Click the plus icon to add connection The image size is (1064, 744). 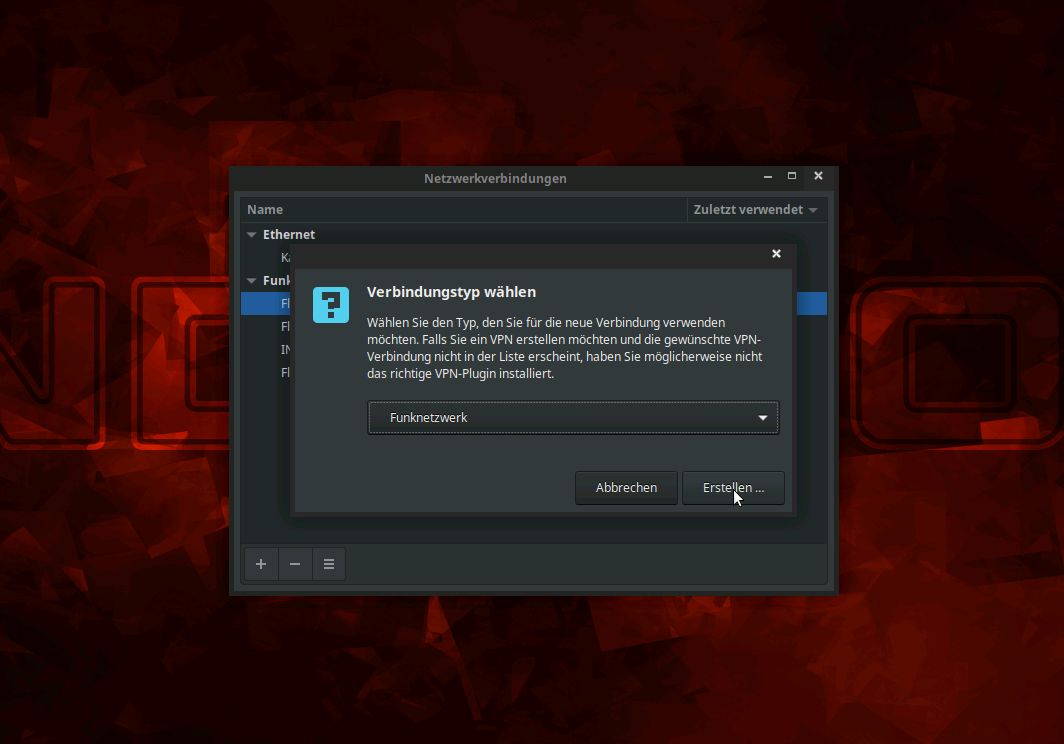click(x=261, y=564)
